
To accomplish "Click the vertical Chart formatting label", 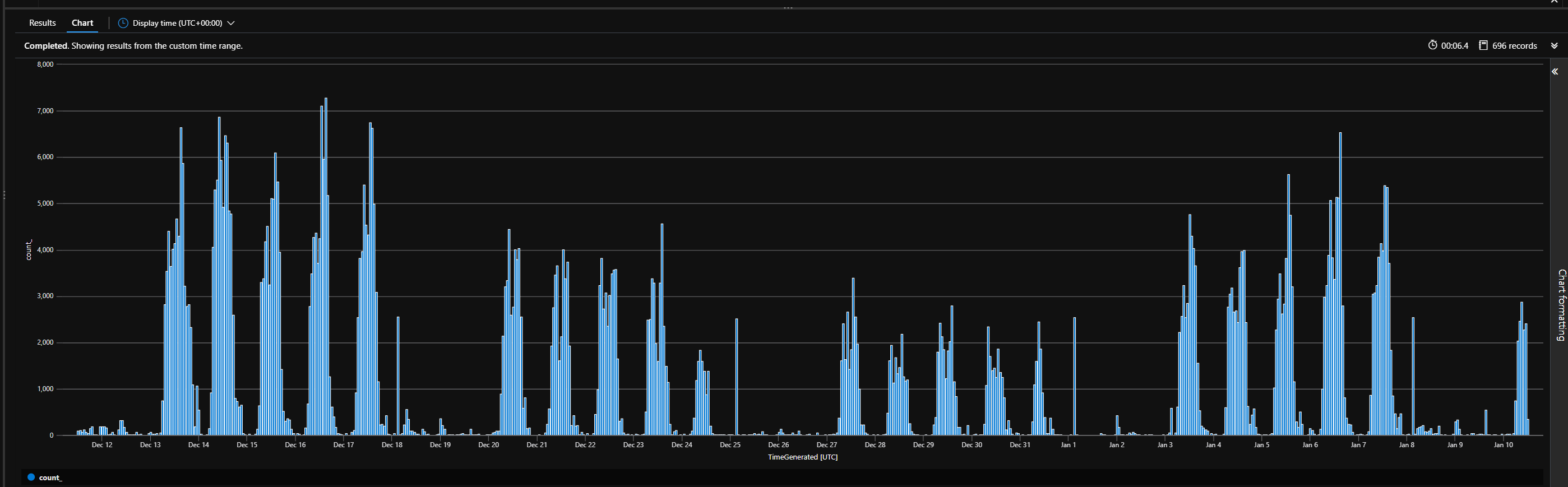I will click(x=1561, y=304).
